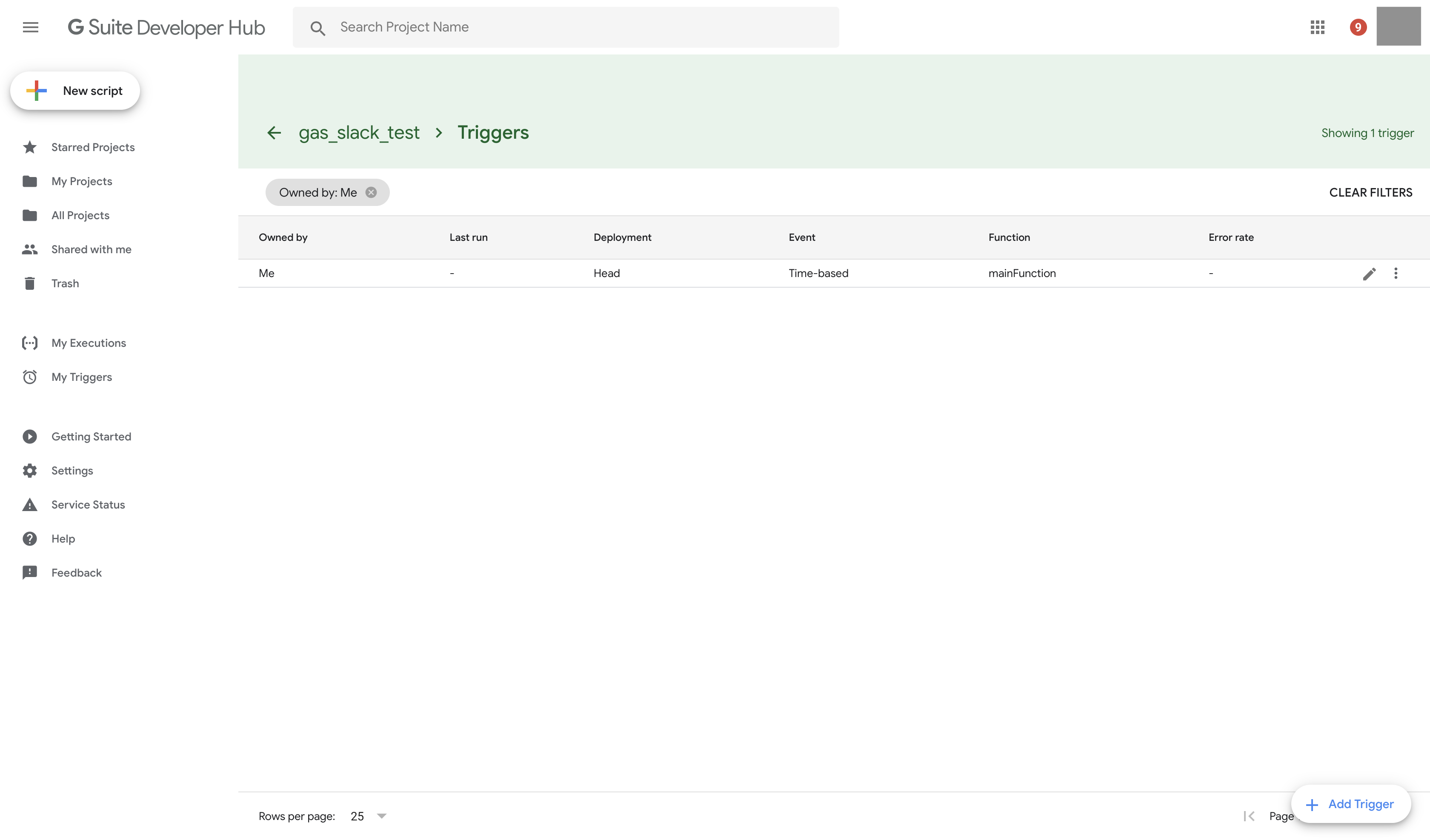Remove the Owned by: Me filter chip
Viewport: 1430px width, 840px height.
point(371,192)
